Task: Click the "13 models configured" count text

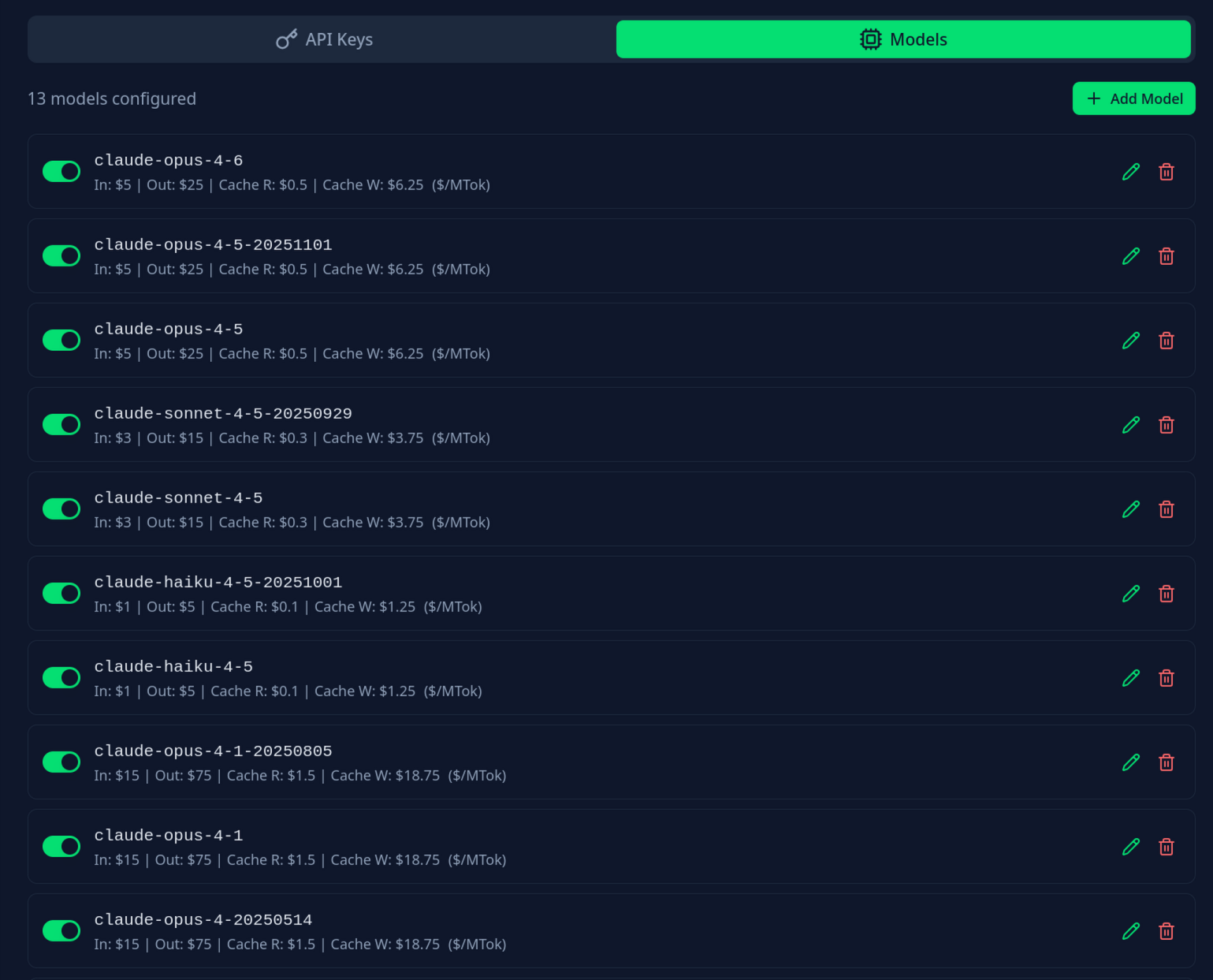Action: (112, 99)
